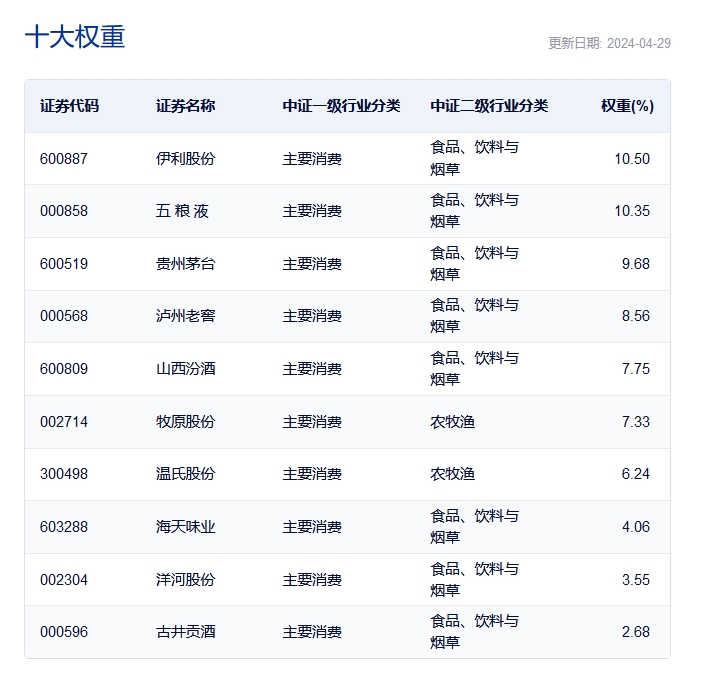Viewport: 712px width, 681px height.
Task: Click the 中证二级行业分类 column header
Action: (x=489, y=106)
